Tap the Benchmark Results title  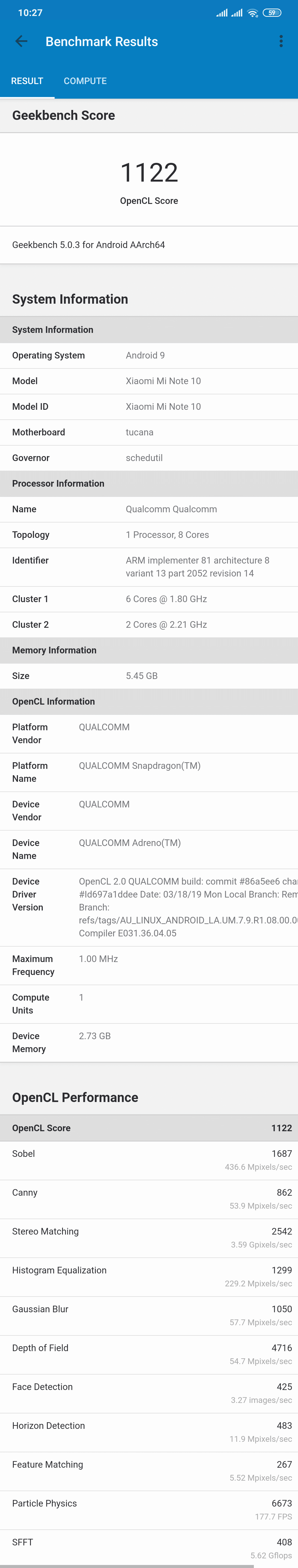click(102, 41)
